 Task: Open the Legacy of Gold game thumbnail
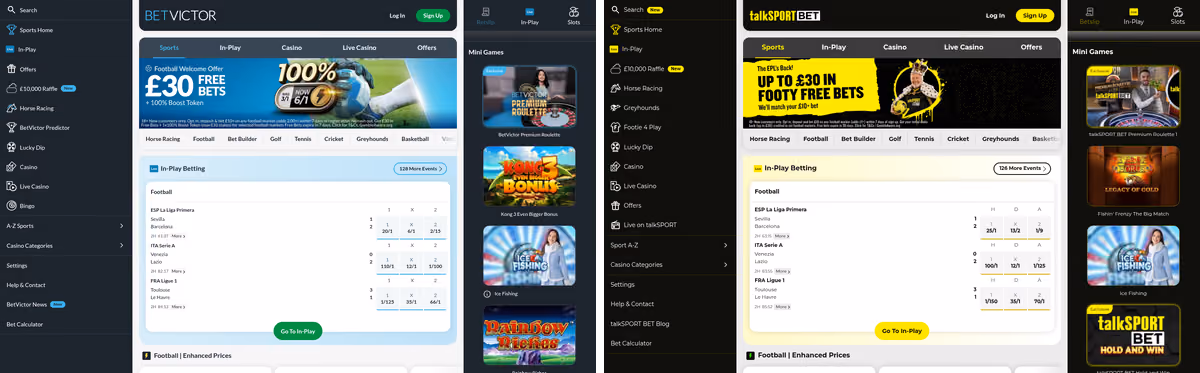1133,177
